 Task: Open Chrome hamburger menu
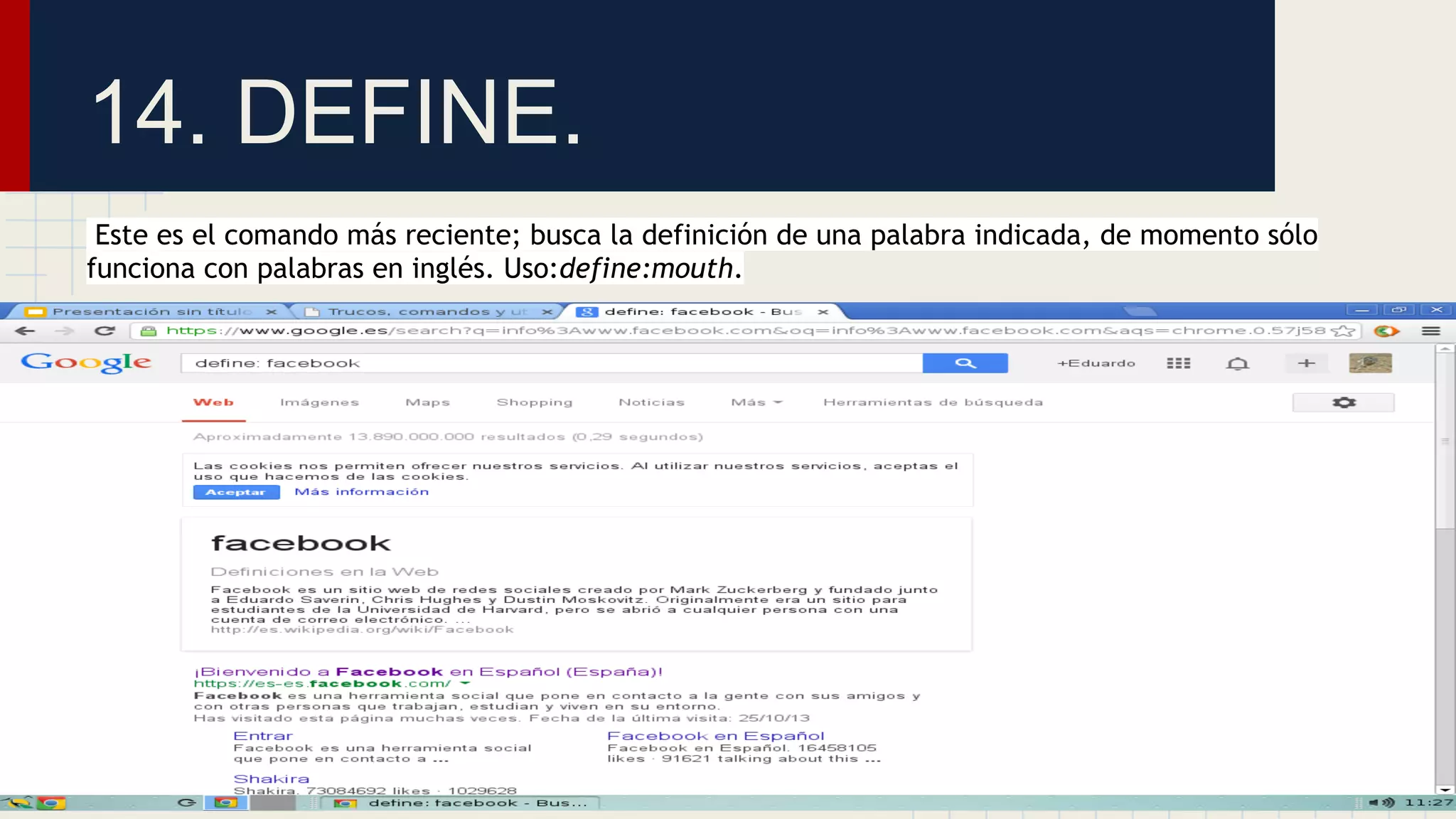point(1430,331)
